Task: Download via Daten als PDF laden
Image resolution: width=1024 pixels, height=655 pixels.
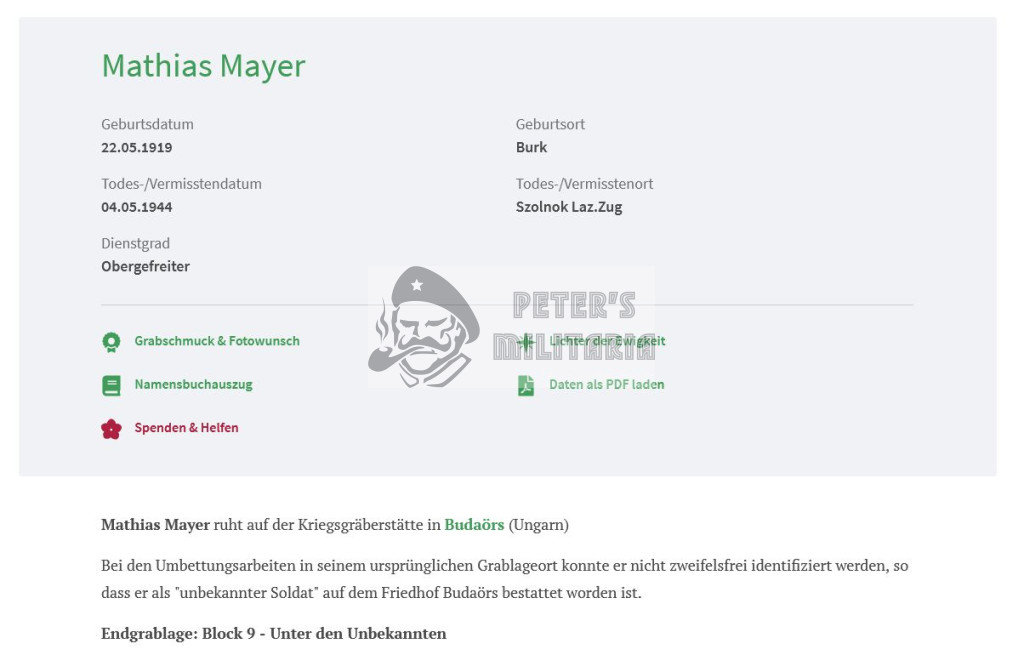Action: [x=607, y=385]
